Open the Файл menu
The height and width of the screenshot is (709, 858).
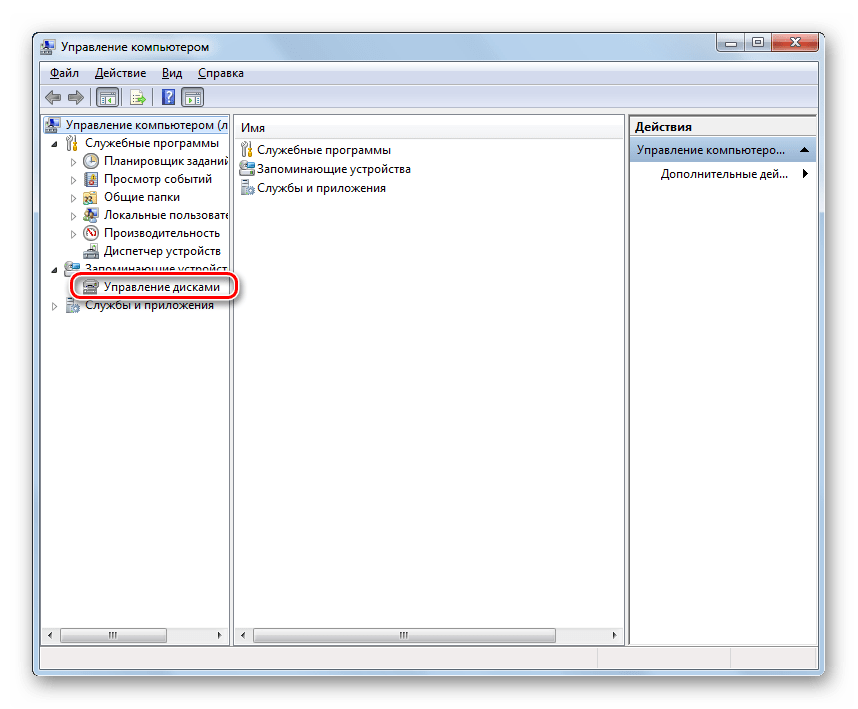[x=64, y=73]
